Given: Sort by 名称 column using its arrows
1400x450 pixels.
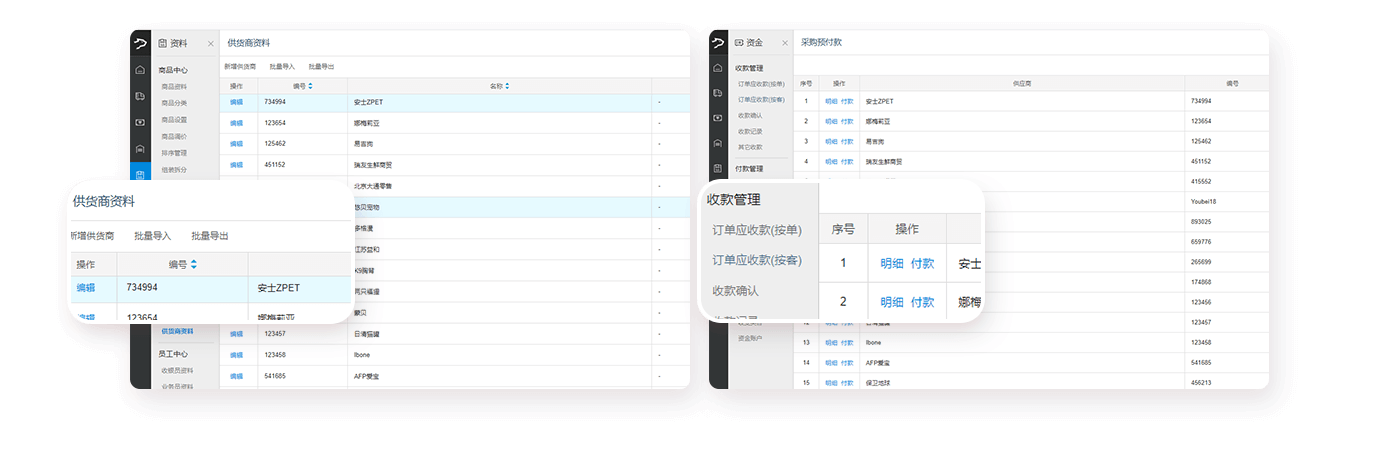Looking at the screenshot, I should (507, 86).
